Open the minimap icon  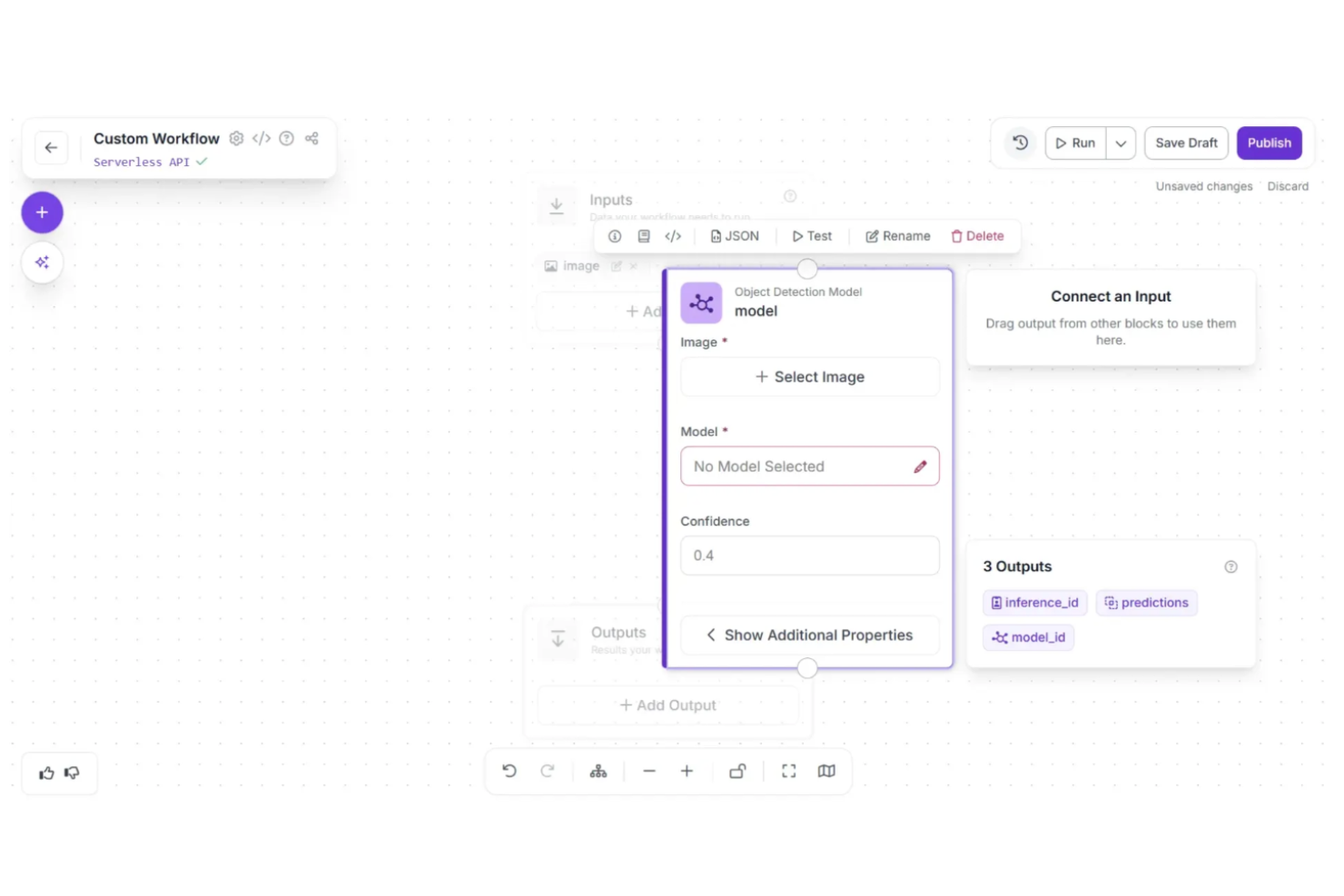(x=825, y=771)
